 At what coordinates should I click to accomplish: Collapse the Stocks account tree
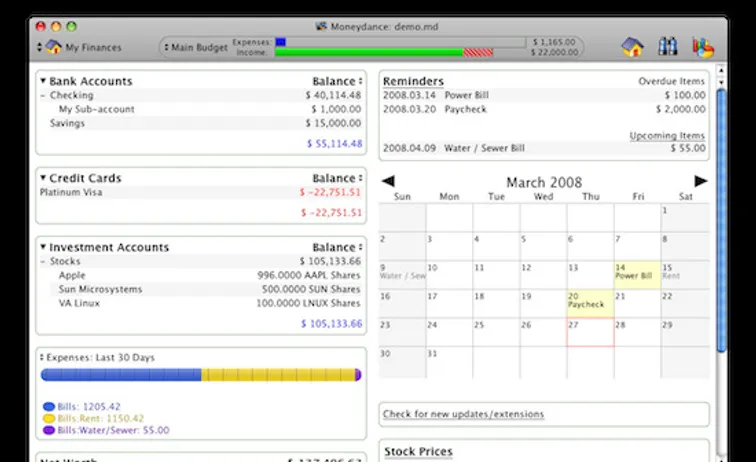43,262
